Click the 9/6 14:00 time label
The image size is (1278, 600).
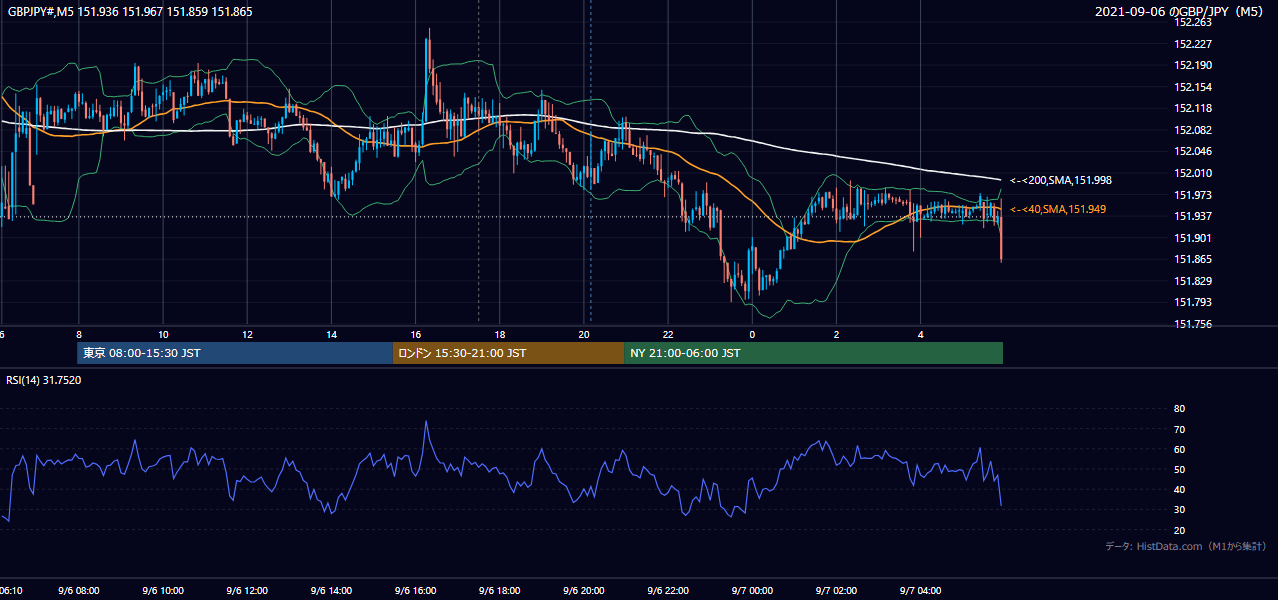[x=331, y=591]
